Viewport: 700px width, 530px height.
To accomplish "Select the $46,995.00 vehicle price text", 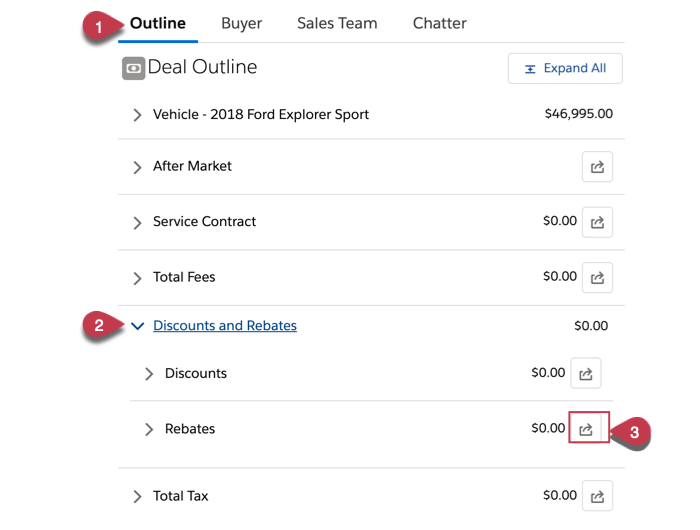I will (x=579, y=113).
